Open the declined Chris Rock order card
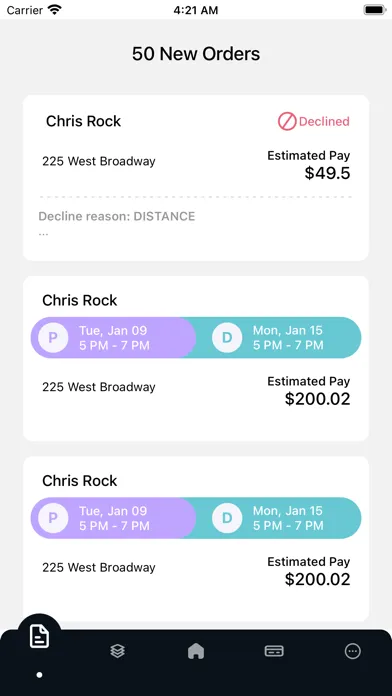This screenshot has width=392, height=696. point(196,178)
